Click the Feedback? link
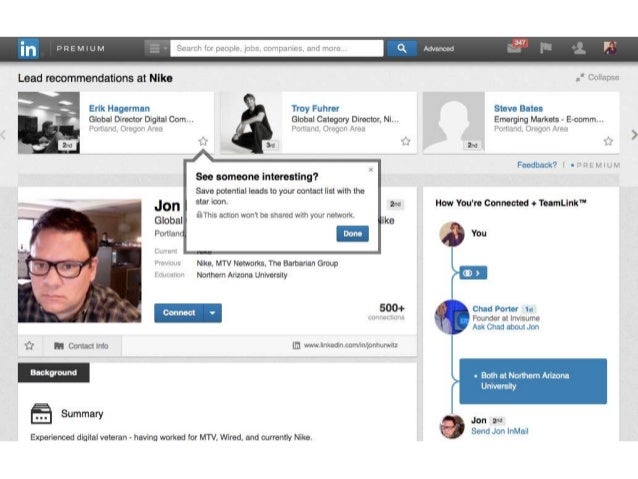The image size is (638, 479). 537,165
